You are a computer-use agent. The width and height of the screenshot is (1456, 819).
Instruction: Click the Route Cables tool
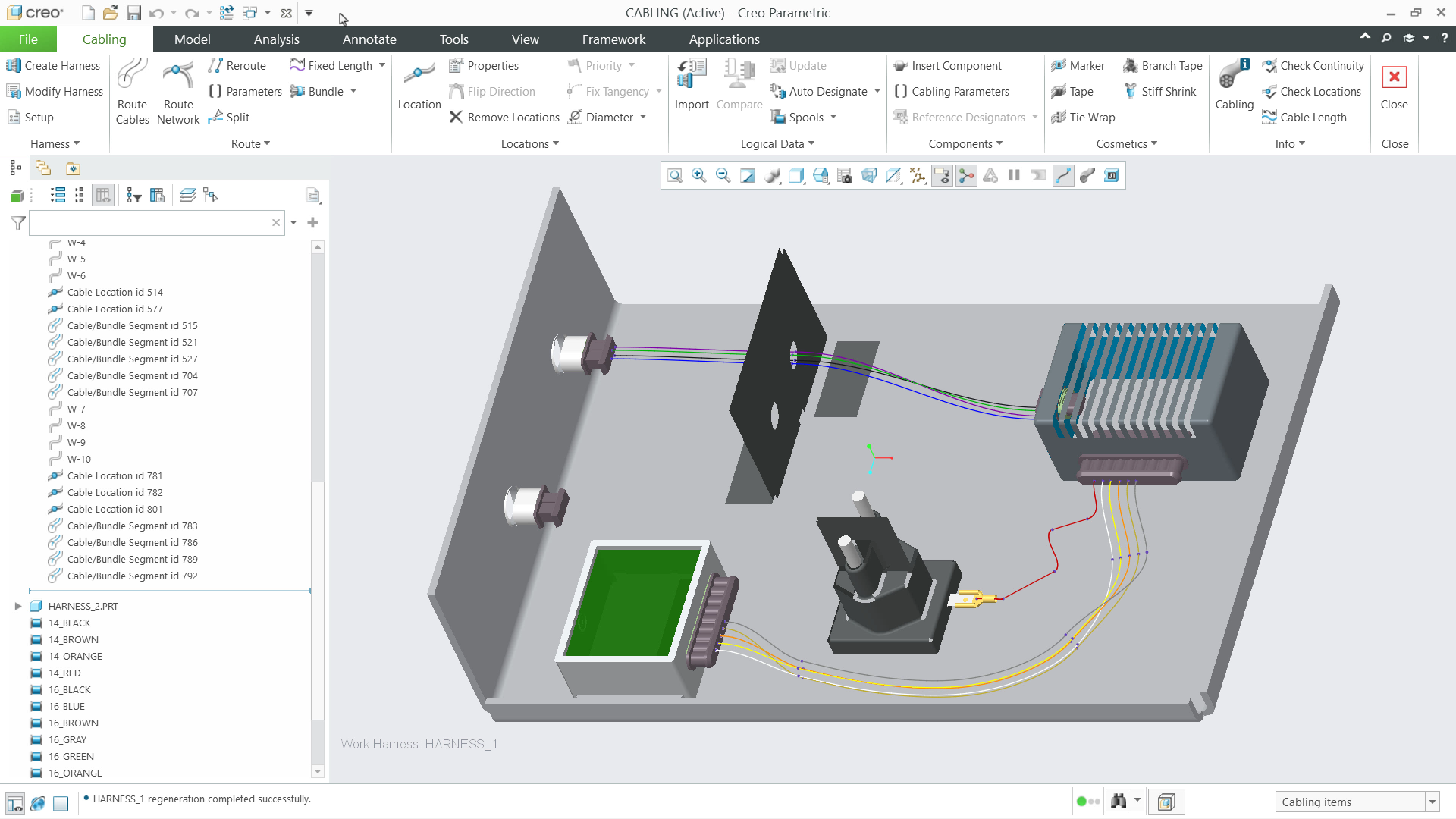coord(132,92)
